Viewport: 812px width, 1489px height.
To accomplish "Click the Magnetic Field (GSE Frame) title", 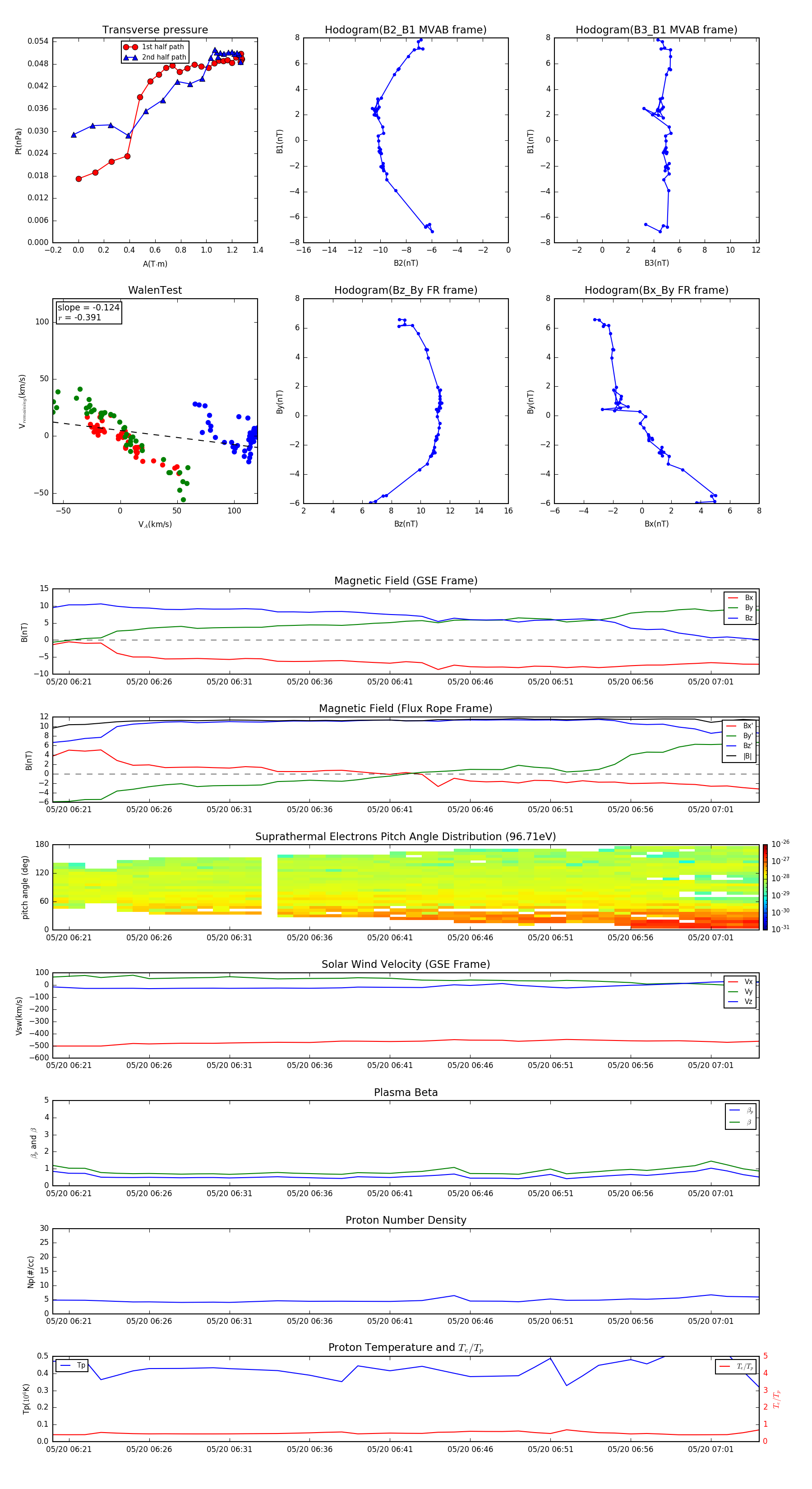I will pyautogui.click(x=406, y=581).
